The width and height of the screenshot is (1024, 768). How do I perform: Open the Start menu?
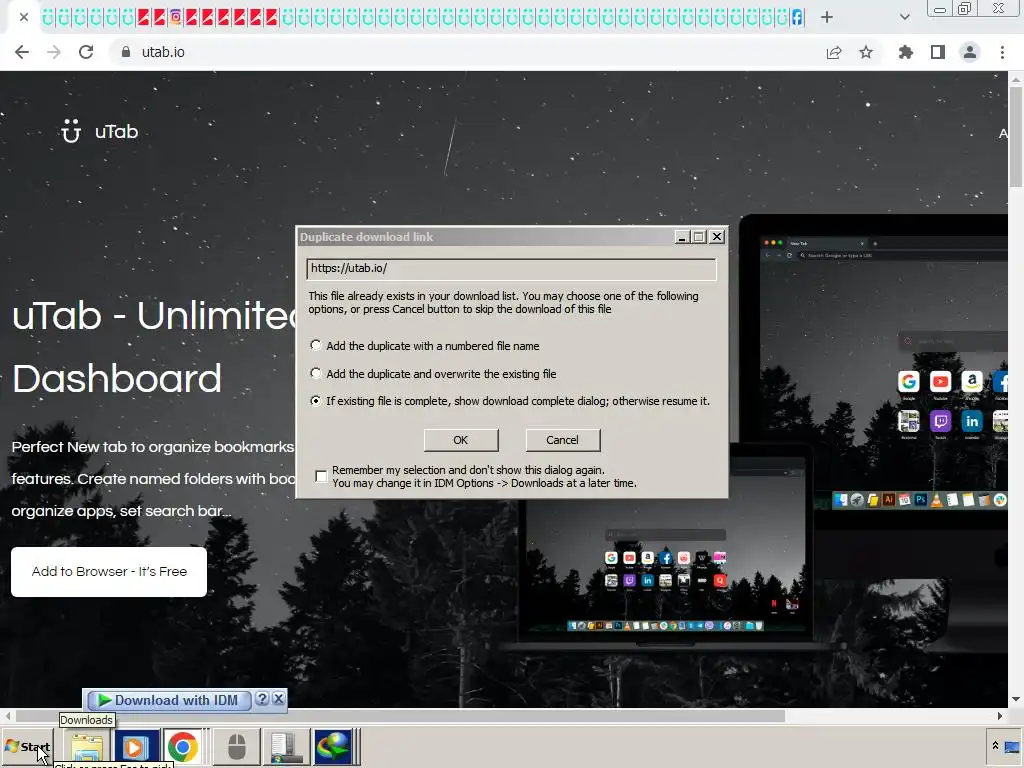point(27,746)
